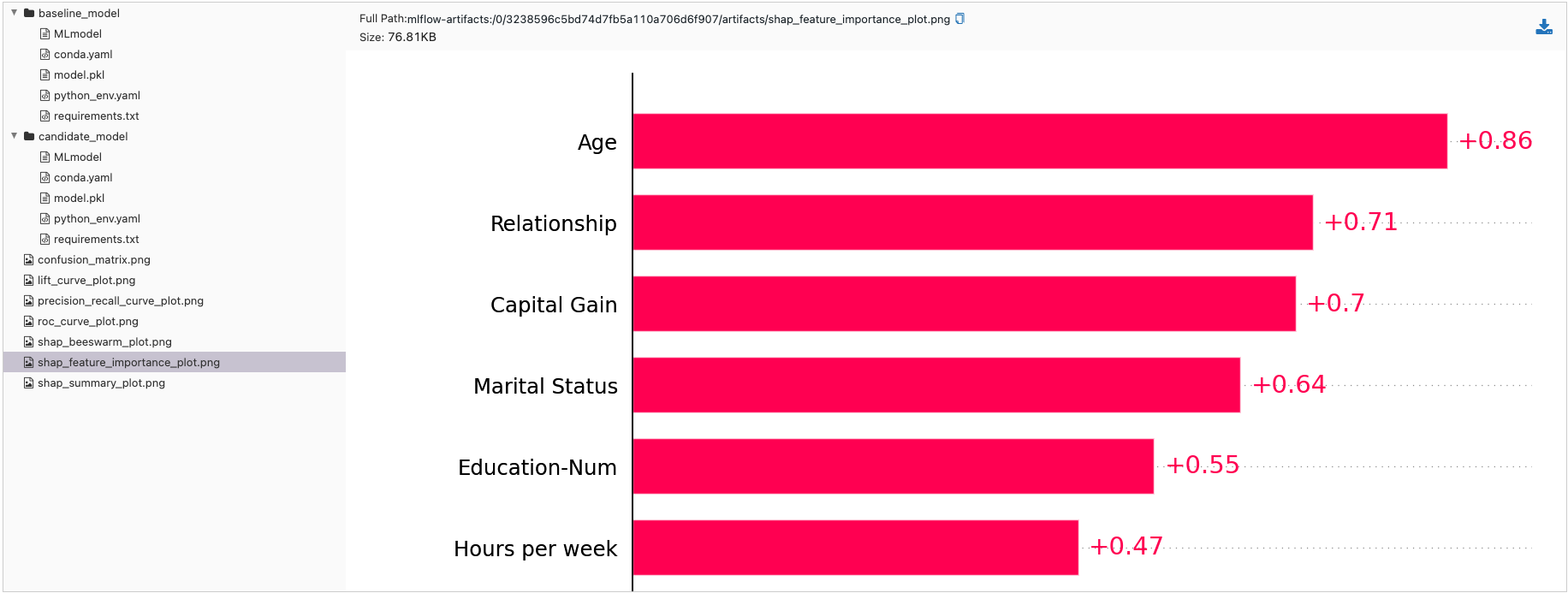Copy the full artifact path icon

[959, 19]
